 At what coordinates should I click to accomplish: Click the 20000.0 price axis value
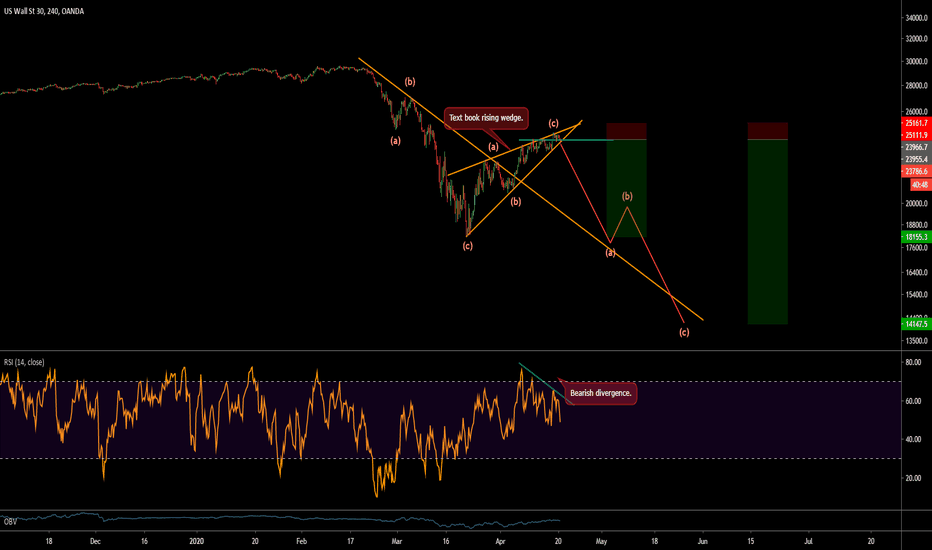click(917, 203)
